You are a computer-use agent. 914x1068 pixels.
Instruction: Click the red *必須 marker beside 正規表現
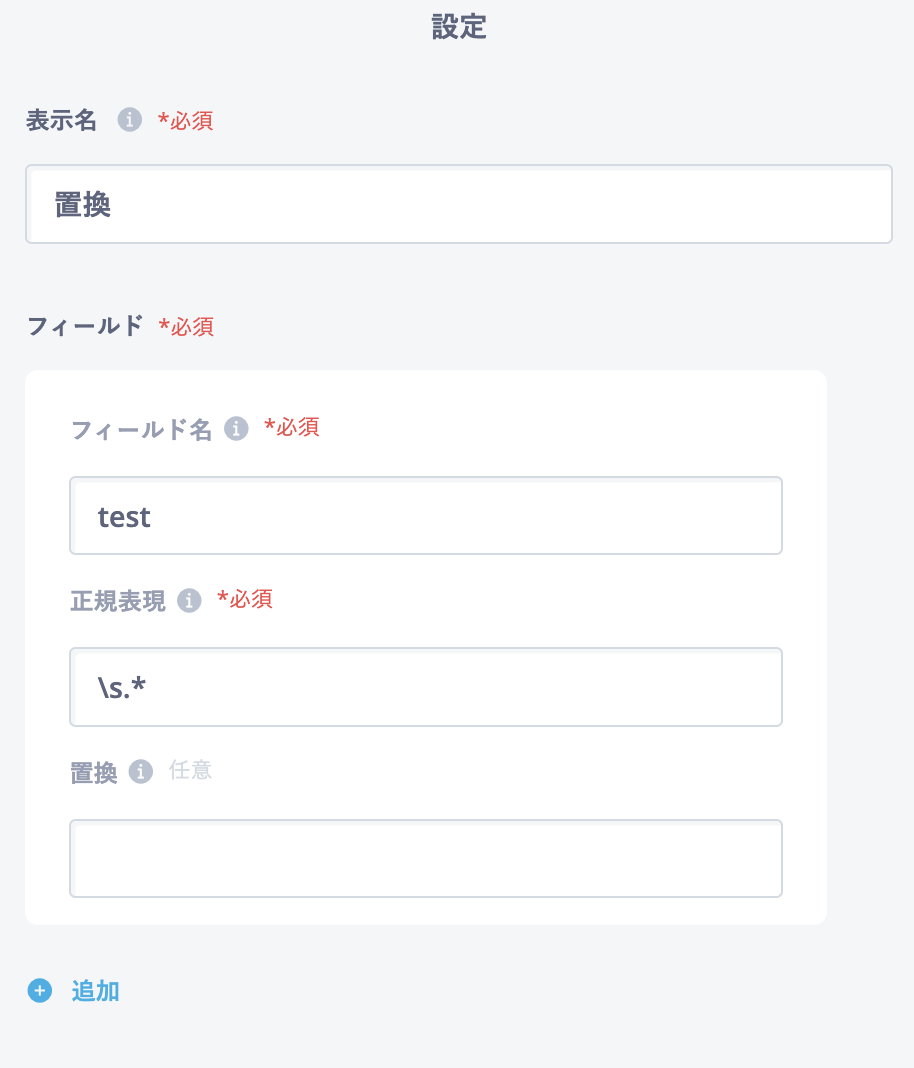coord(245,599)
